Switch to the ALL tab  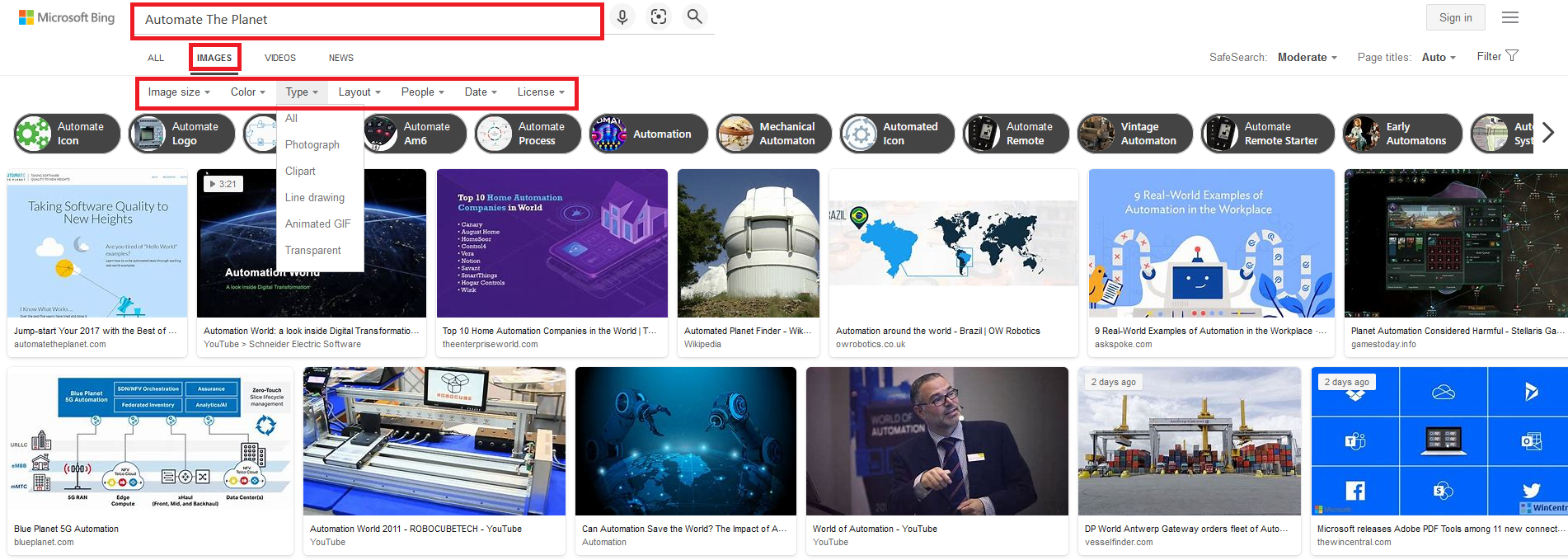coord(156,58)
